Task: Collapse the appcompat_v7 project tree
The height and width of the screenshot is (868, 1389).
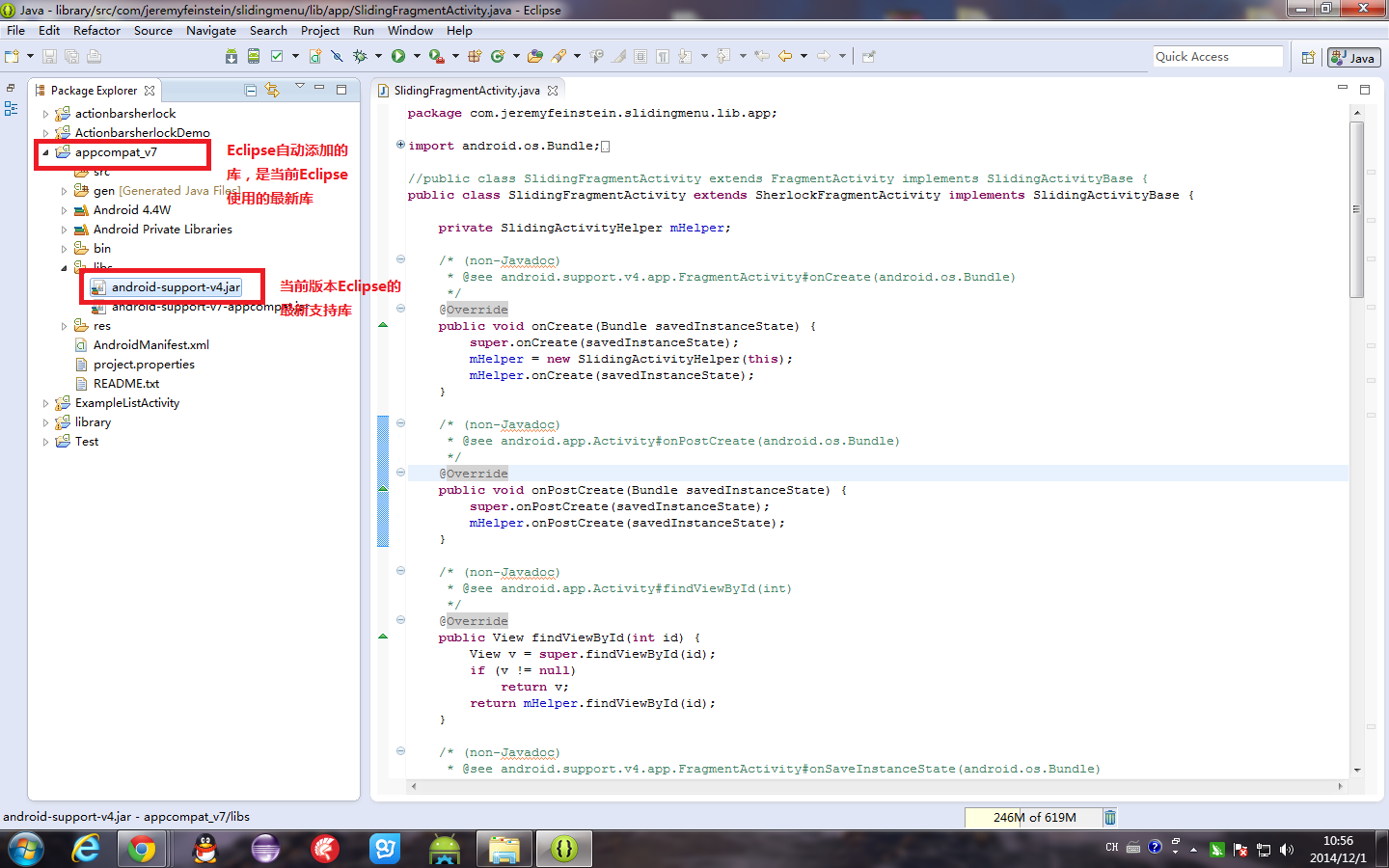Action: click(x=45, y=152)
